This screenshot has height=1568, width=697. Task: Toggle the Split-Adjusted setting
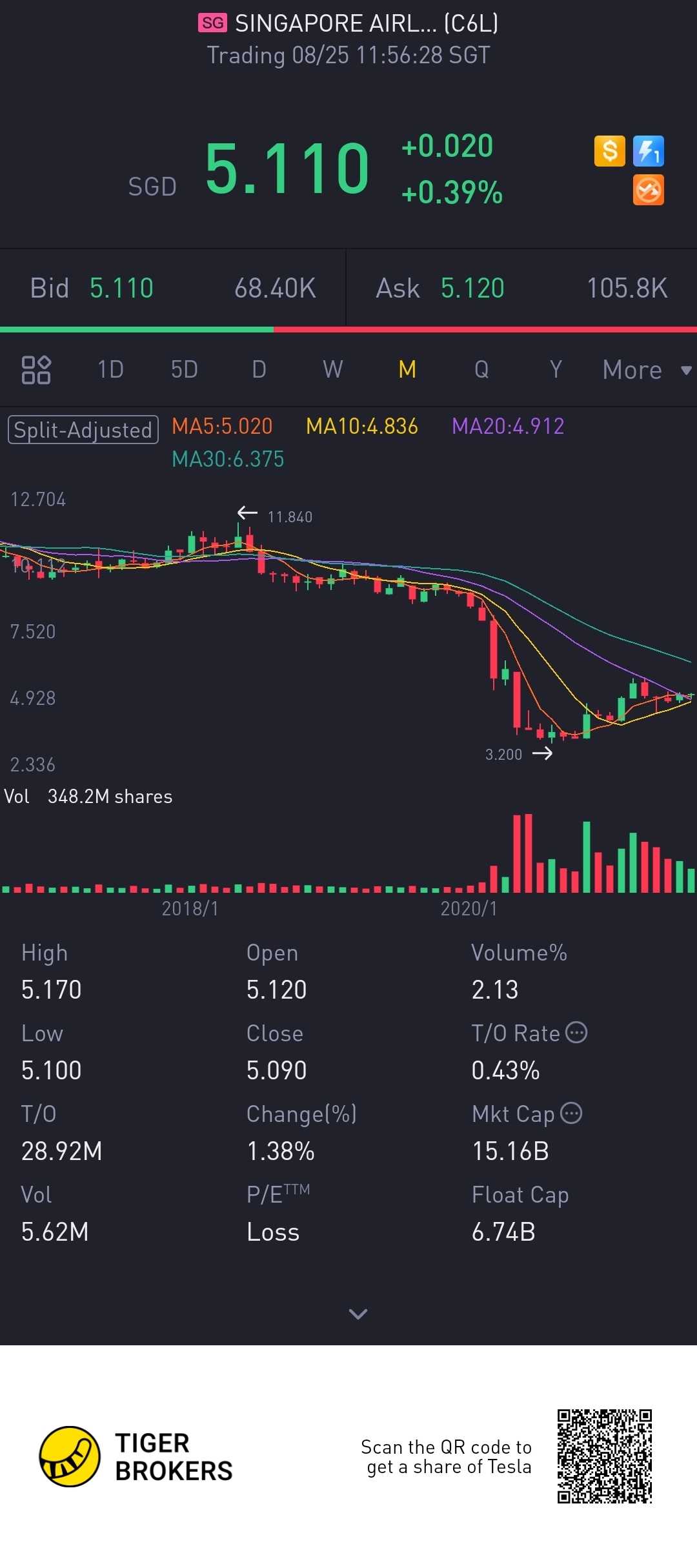click(83, 430)
